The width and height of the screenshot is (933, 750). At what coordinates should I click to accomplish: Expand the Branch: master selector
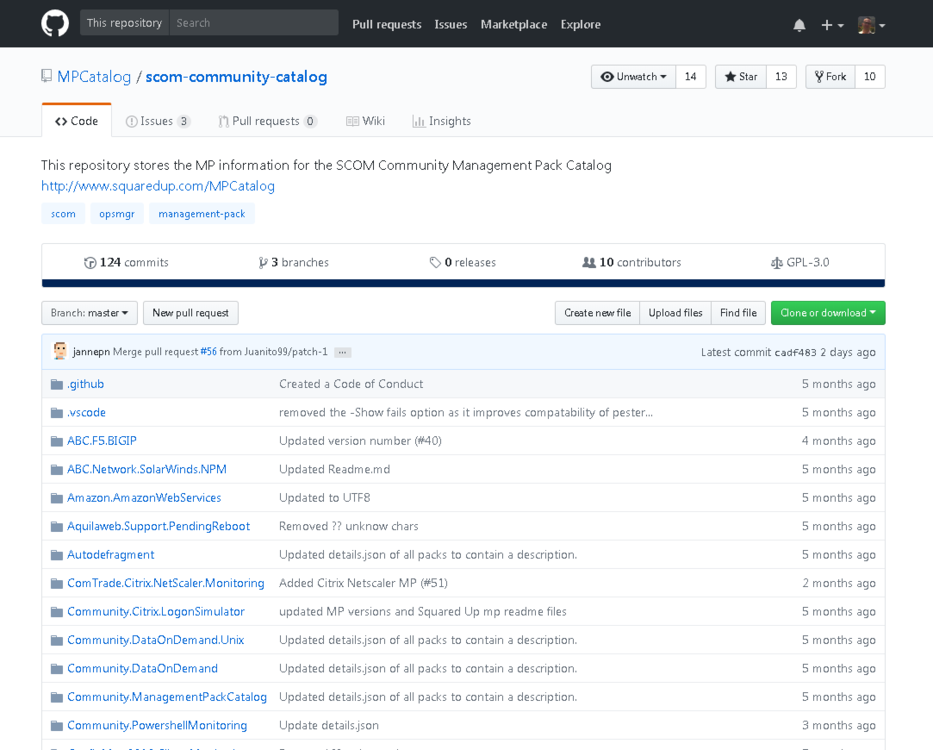pos(89,313)
